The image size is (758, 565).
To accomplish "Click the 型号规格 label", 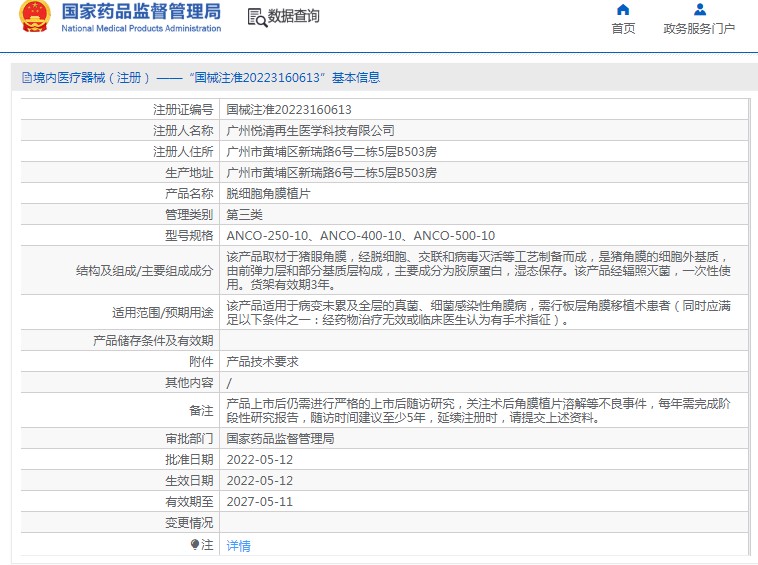I will click(x=189, y=236).
